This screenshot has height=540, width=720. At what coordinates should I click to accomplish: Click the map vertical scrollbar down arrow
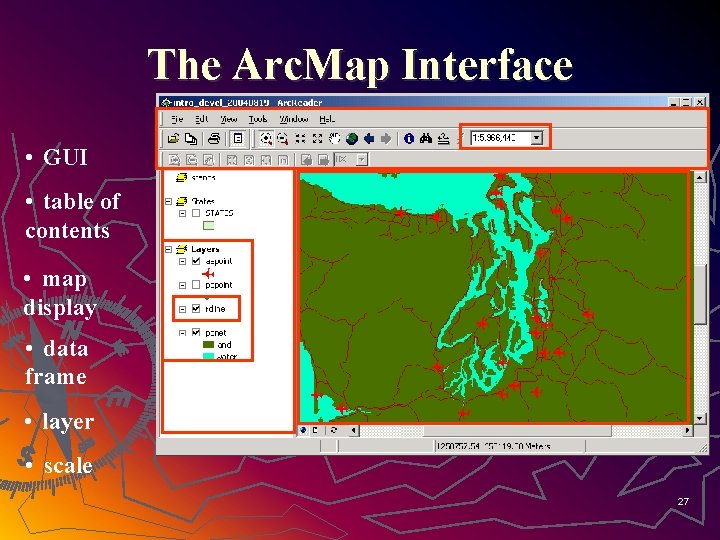(x=699, y=418)
